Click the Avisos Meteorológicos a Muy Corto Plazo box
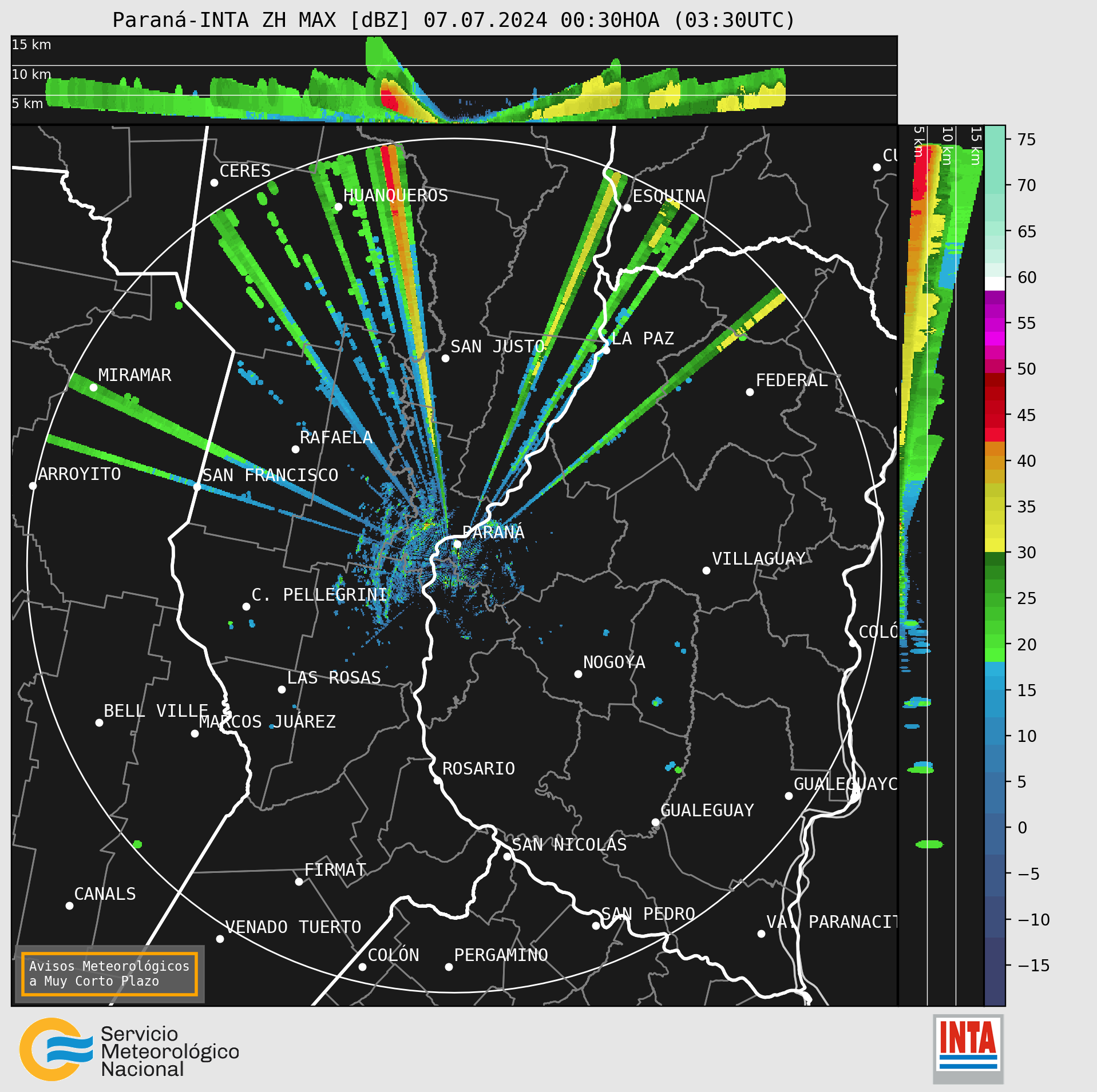The image size is (1097, 1092). [x=109, y=974]
